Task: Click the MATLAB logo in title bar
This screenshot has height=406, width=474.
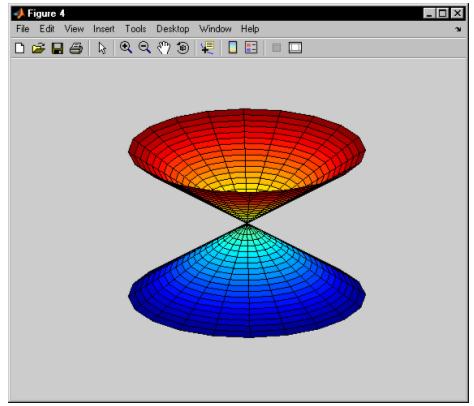Action: 19,14
